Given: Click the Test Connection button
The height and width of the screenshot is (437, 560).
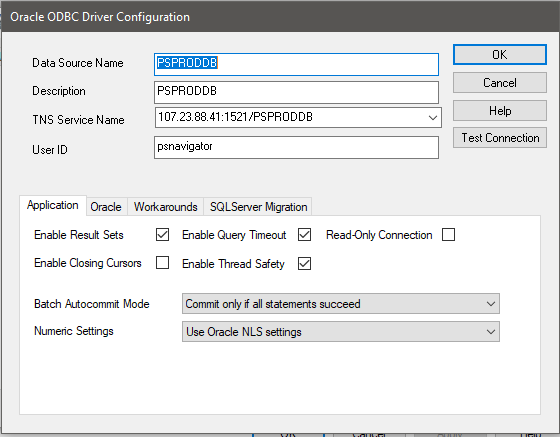Looking at the screenshot, I should [500, 138].
